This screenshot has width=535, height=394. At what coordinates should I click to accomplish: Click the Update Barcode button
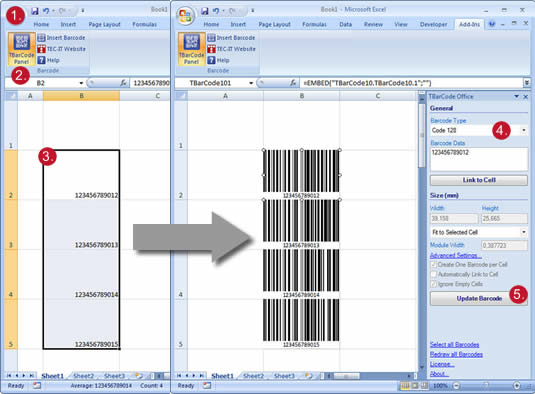click(x=479, y=298)
